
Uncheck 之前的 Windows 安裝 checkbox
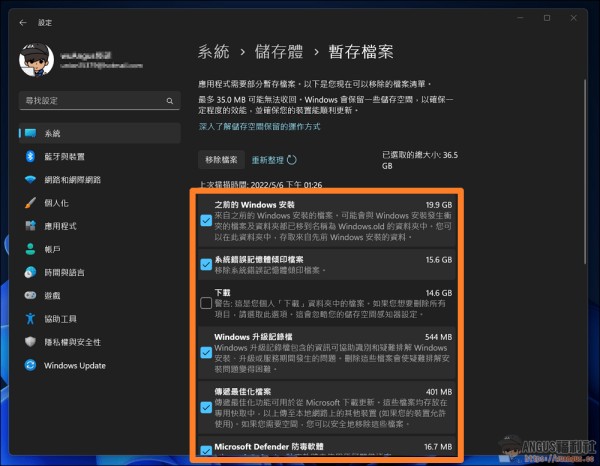point(206,220)
